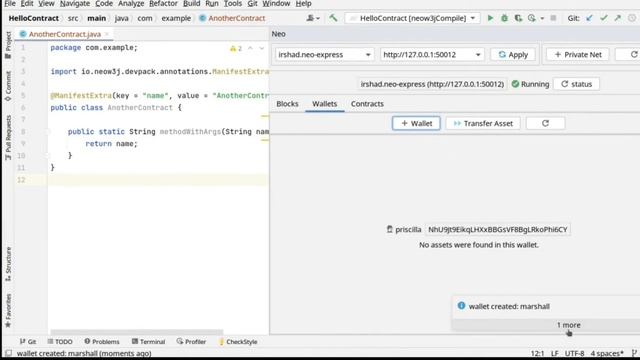The image size is (640, 360).
Task: Click HelloContract breadcrumb in navigation bar
Action: [x=33, y=18]
